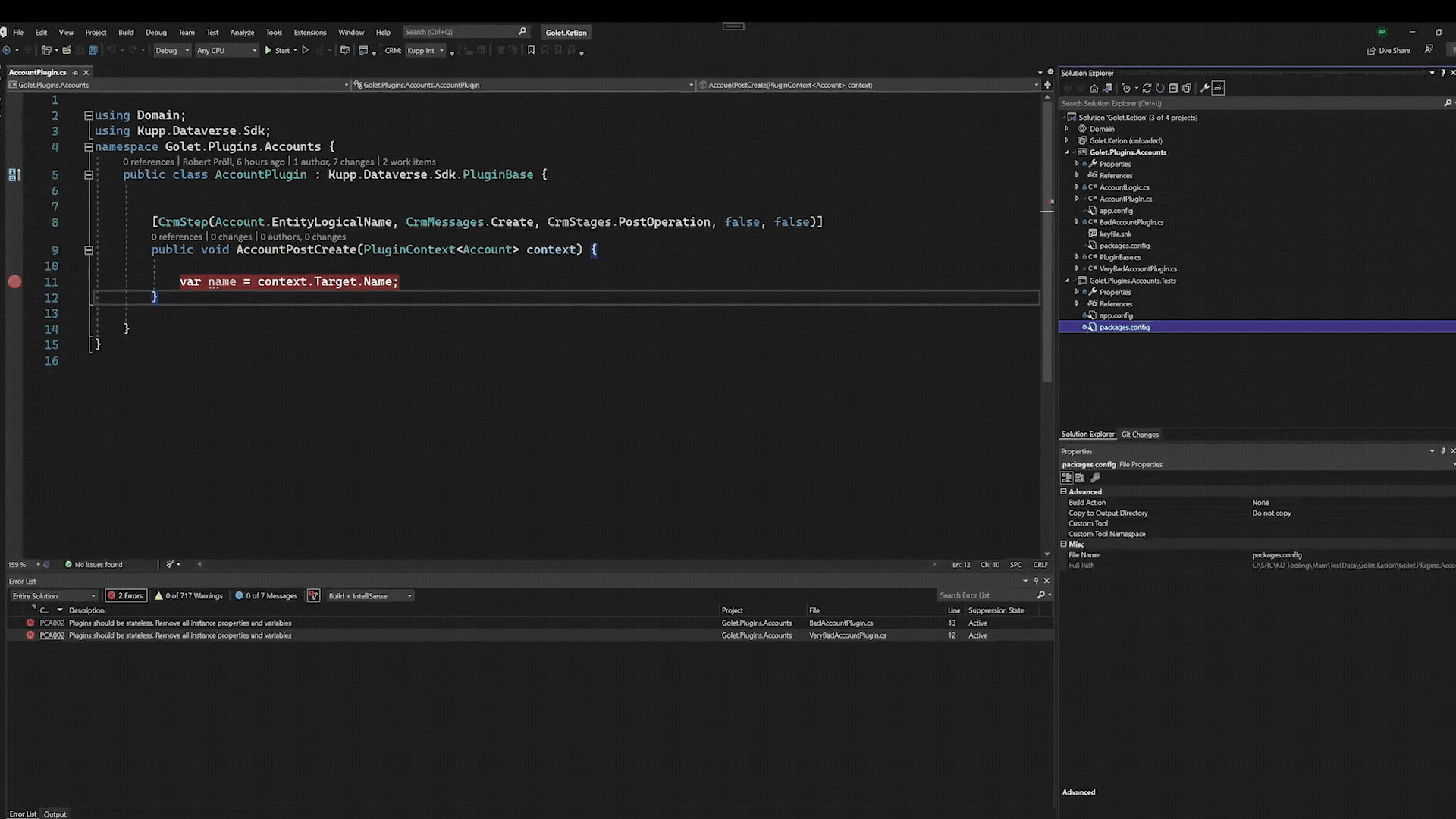Click the feedback icon next to Live Share

(1429, 49)
